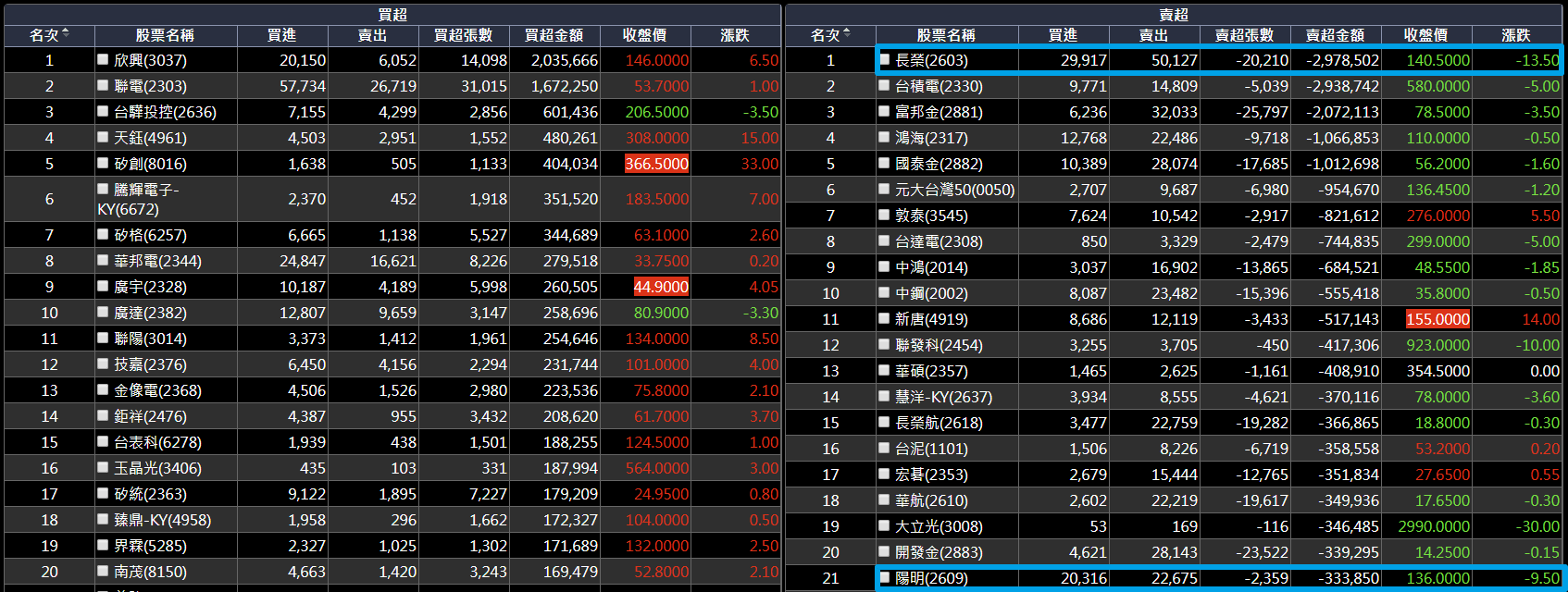
Task: Click 收盤價 header in the 賣超 table
Action: (1426, 35)
